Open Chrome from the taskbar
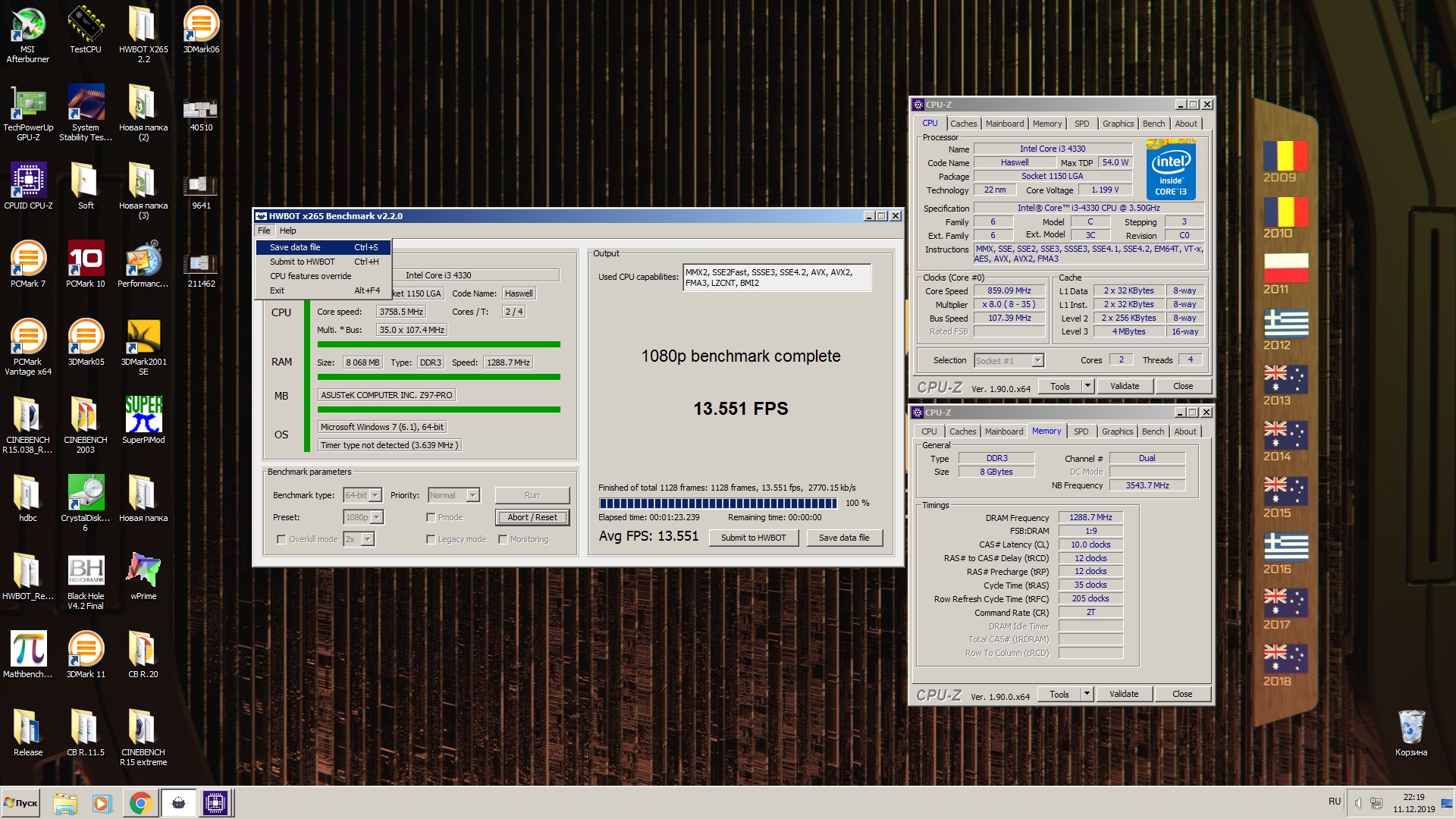 (x=140, y=803)
